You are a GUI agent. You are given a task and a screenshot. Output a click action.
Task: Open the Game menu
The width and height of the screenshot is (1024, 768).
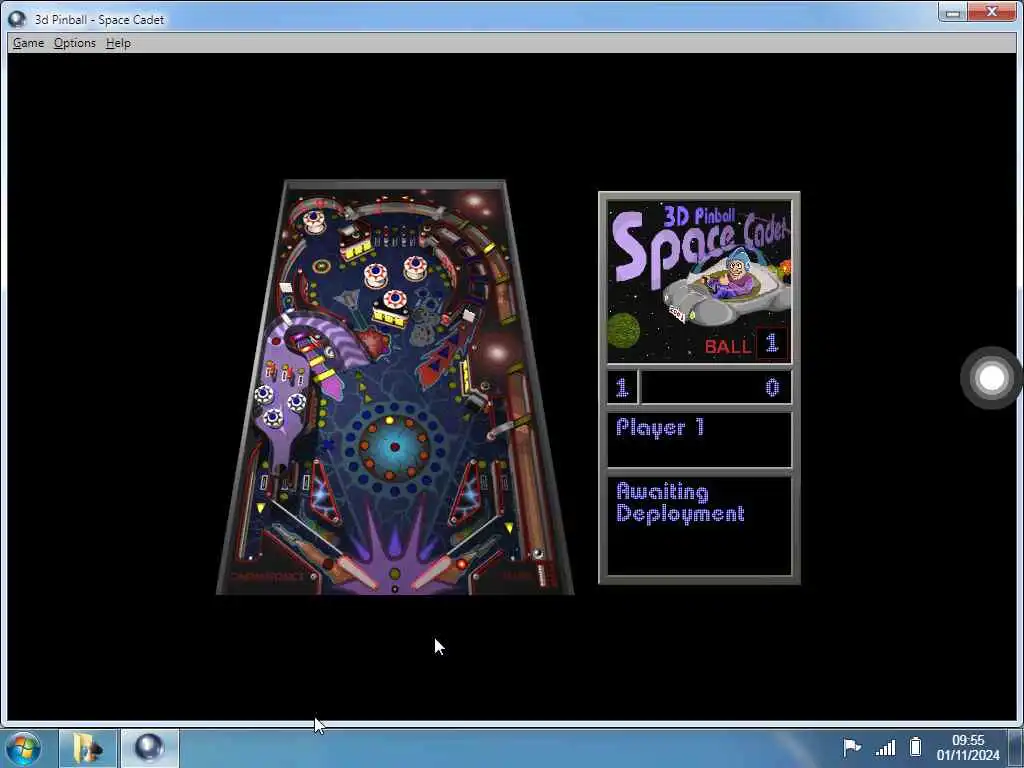28,43
